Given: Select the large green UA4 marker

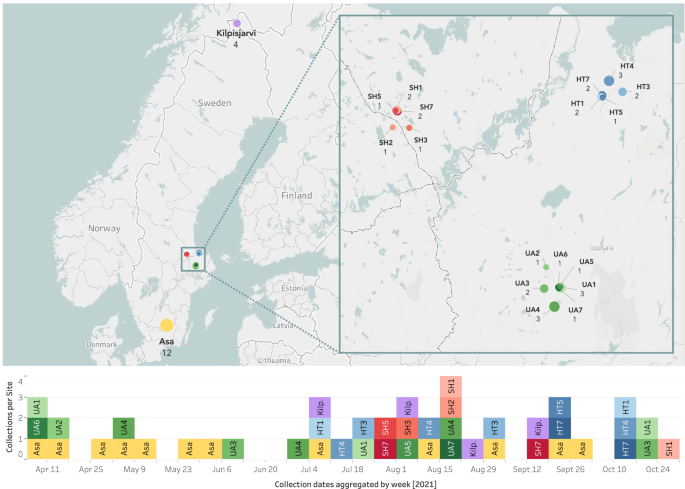Looking at the screenshot, I should [x=554, y=307].
